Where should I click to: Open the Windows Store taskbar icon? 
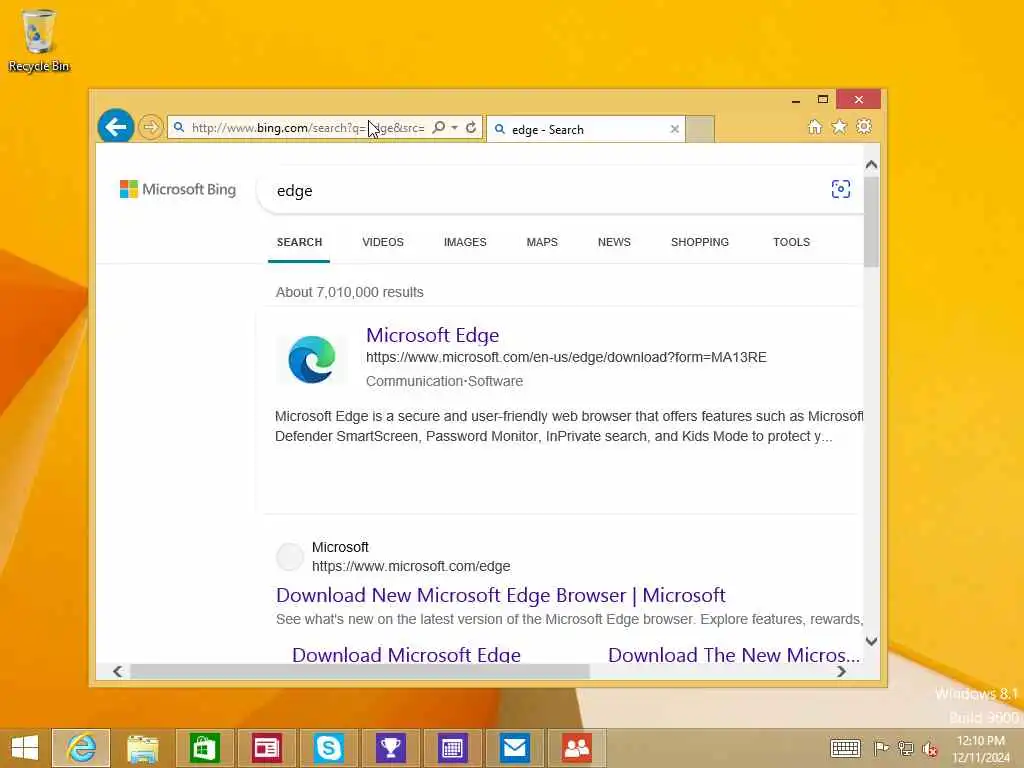pyautogui.click(x=204, y=748)
